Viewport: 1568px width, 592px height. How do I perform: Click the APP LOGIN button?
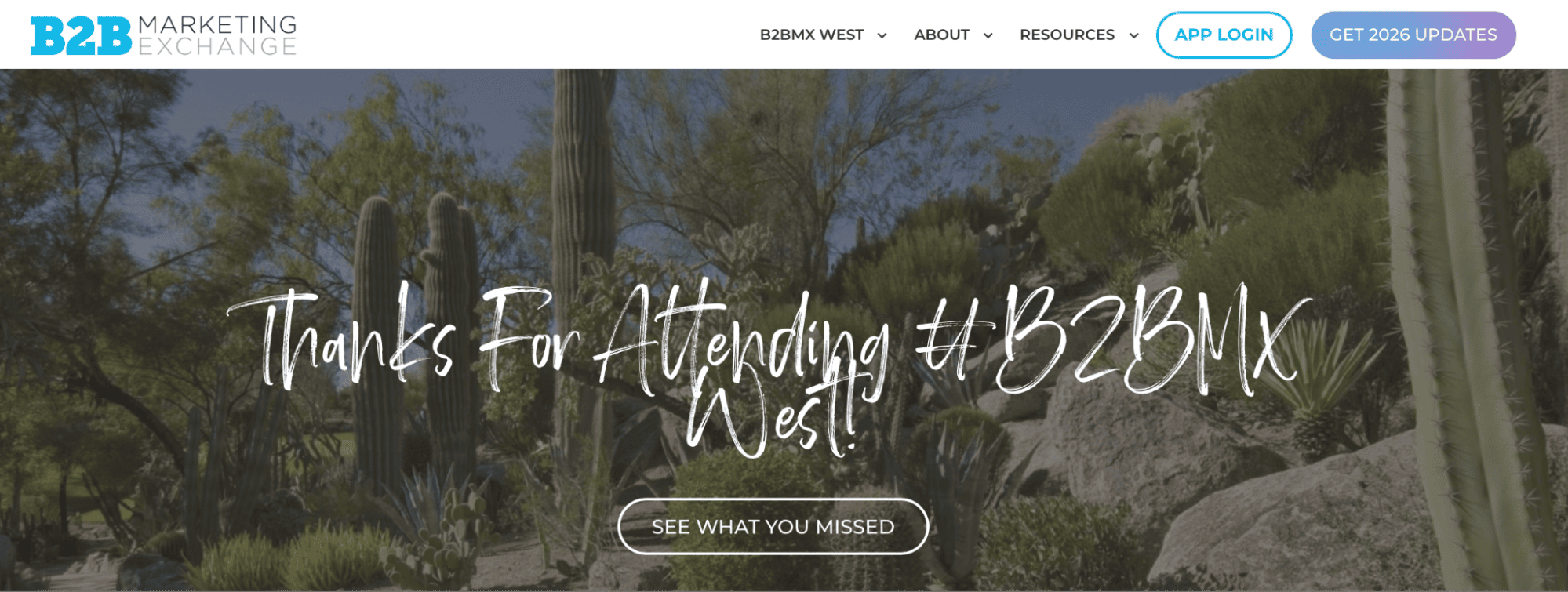tap(1224, 35)
